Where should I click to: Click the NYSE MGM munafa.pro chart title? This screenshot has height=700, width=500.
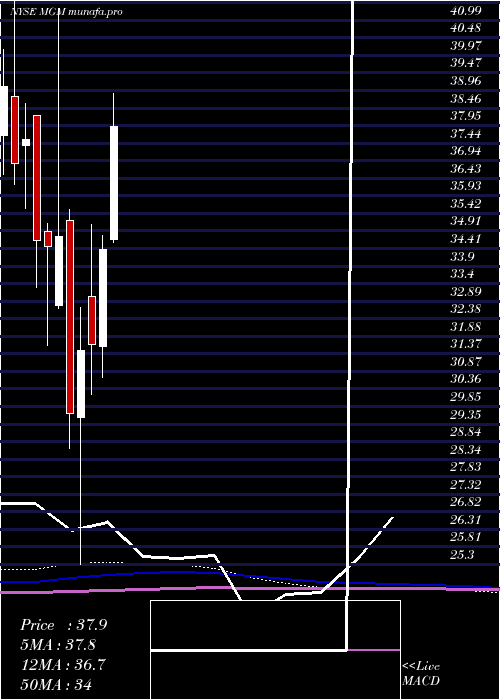(x=66, y=12)
